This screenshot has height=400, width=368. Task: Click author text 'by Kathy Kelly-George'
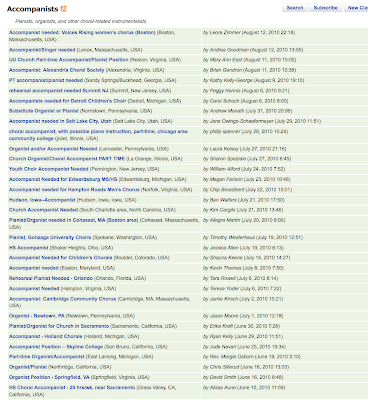pyautogui.click(x=228, y=81)
